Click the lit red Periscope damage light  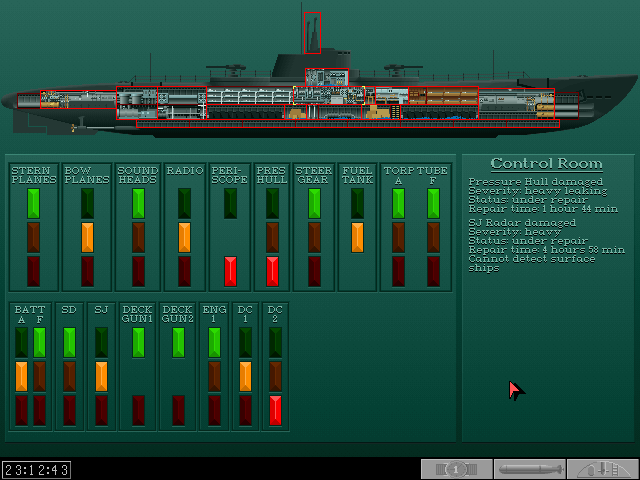click(231, 271)
